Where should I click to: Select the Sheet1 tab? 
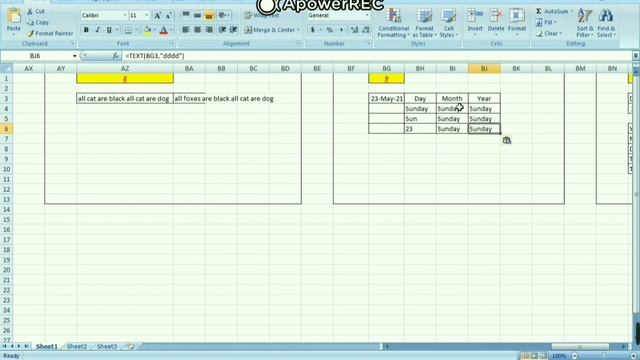(47, 347)
